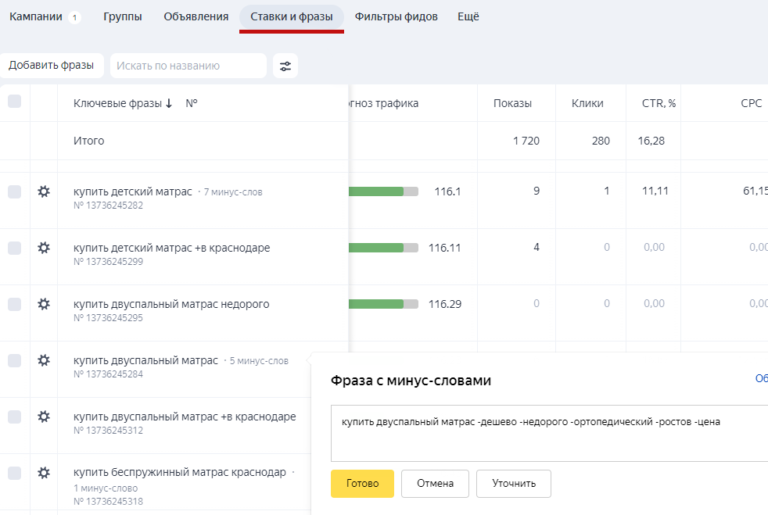
Task: Switch to the Кампании tab
Action: 36,17
